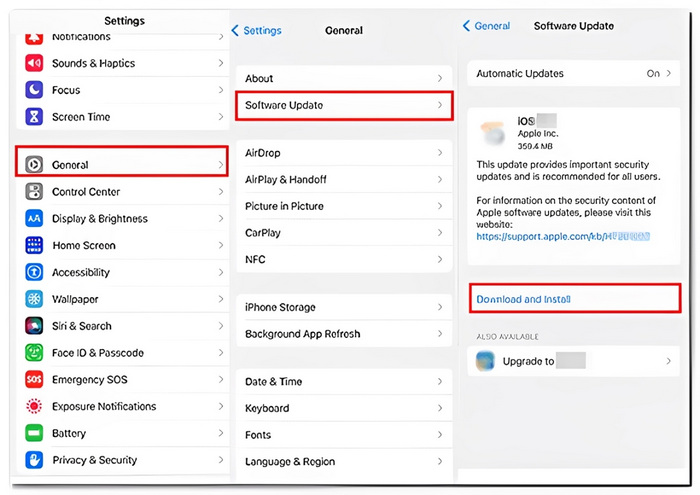The height and width of the screenshot is (495, 700).
Task: Click the About row chevron
Action: point(440,78)
